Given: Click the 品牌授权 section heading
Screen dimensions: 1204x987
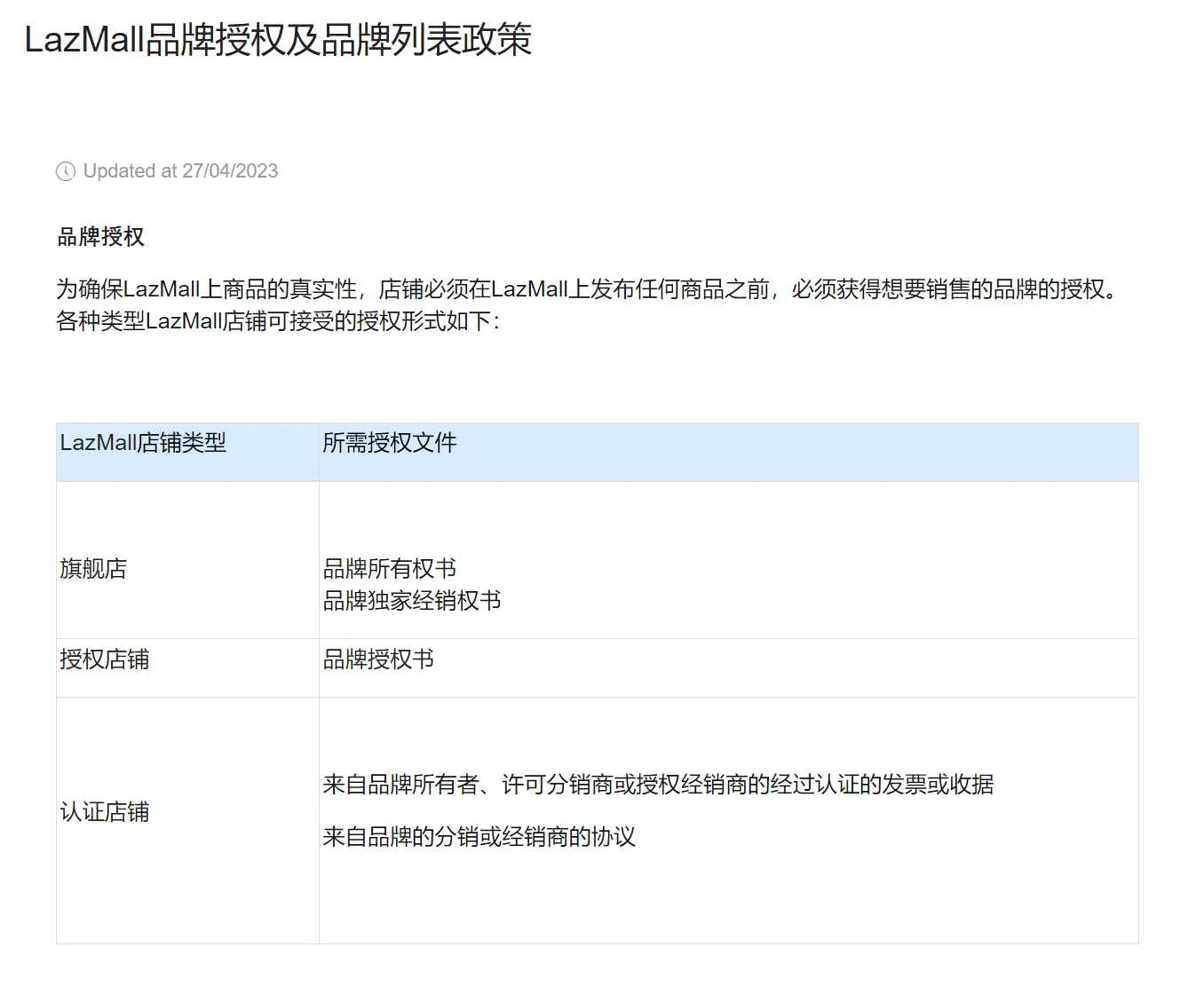Looking at the screenshot, I should tap(101, 236).
